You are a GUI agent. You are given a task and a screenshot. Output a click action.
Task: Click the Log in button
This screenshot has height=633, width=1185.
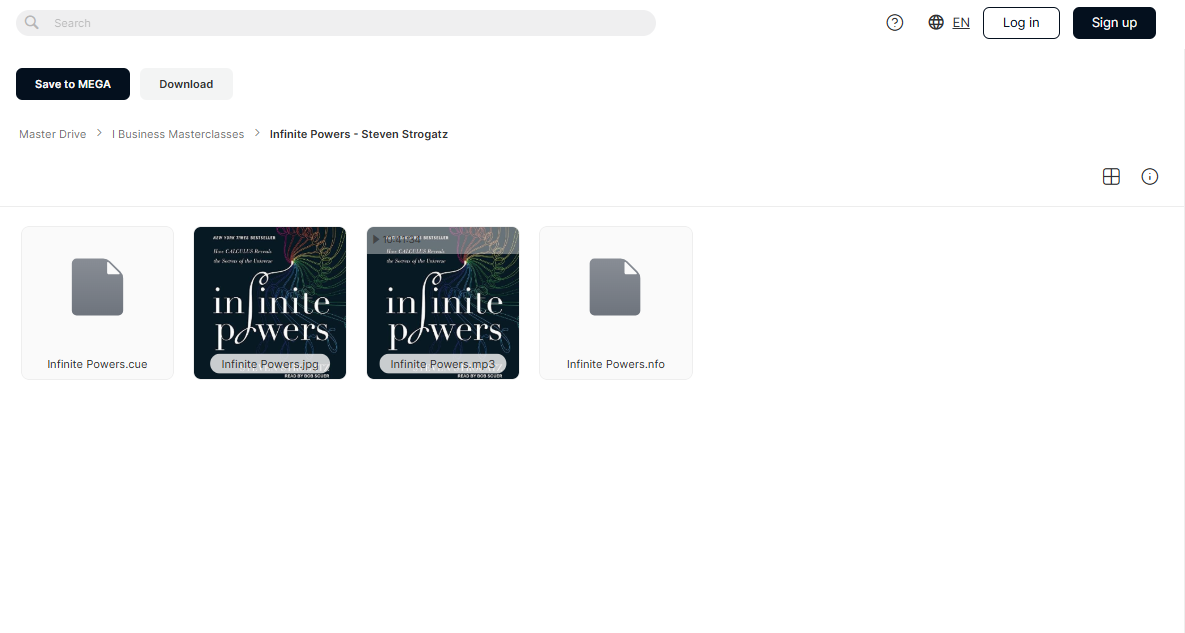(1021, 23)
